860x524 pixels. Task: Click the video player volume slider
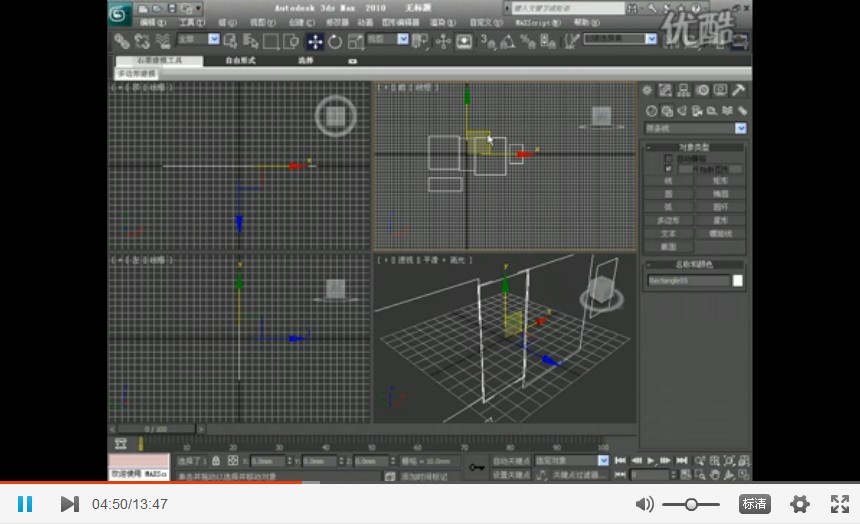691,504
